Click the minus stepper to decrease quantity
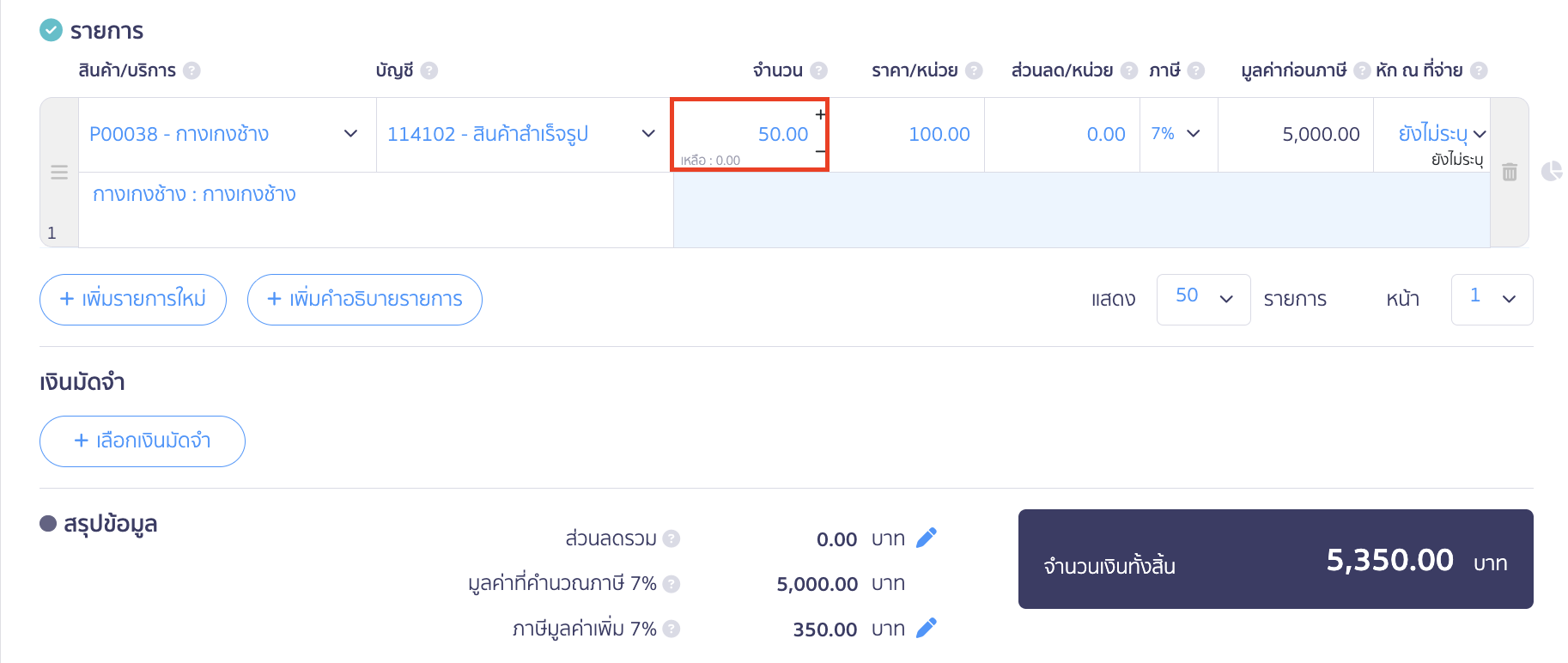Image resolution: width=1568 pixels, height=663 pixels. (821, 151)
